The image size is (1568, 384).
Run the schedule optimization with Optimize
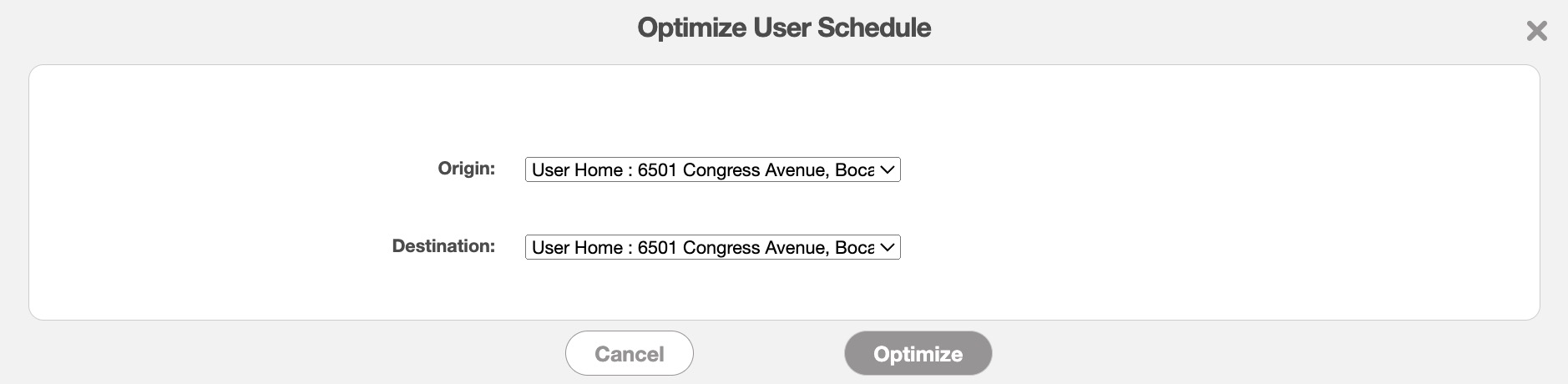point(918,353)
